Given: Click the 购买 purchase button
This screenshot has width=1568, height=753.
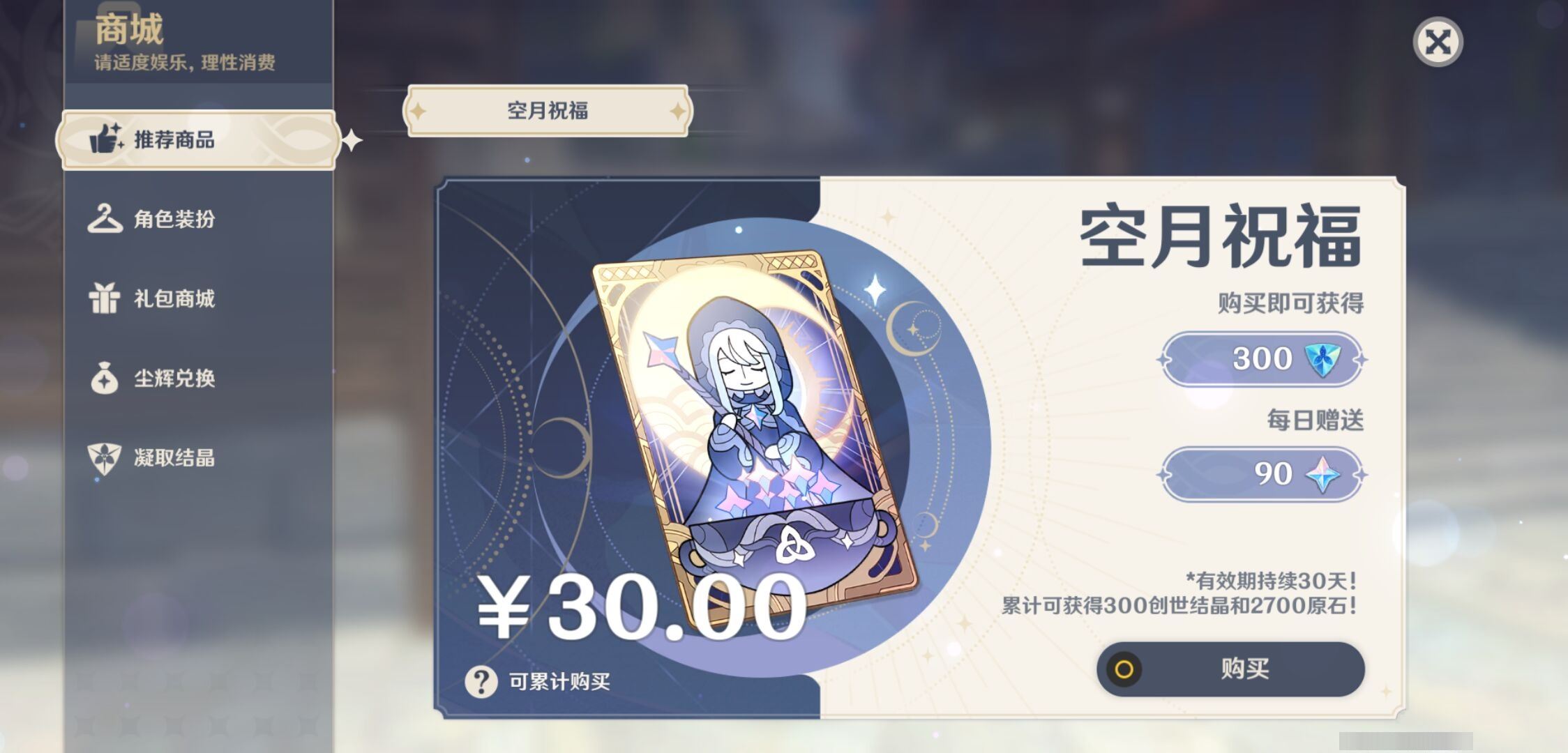Looking at the screenshot, I should pyautogui.click(x=1230, y=669).
